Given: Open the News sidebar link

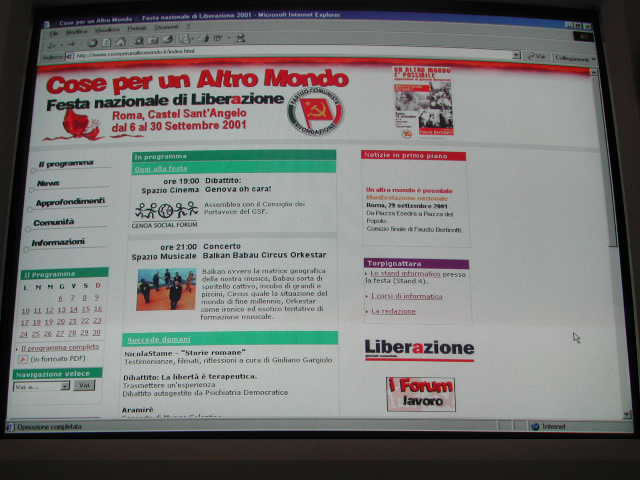Looking at the screenshot, I should pos(48,183).
